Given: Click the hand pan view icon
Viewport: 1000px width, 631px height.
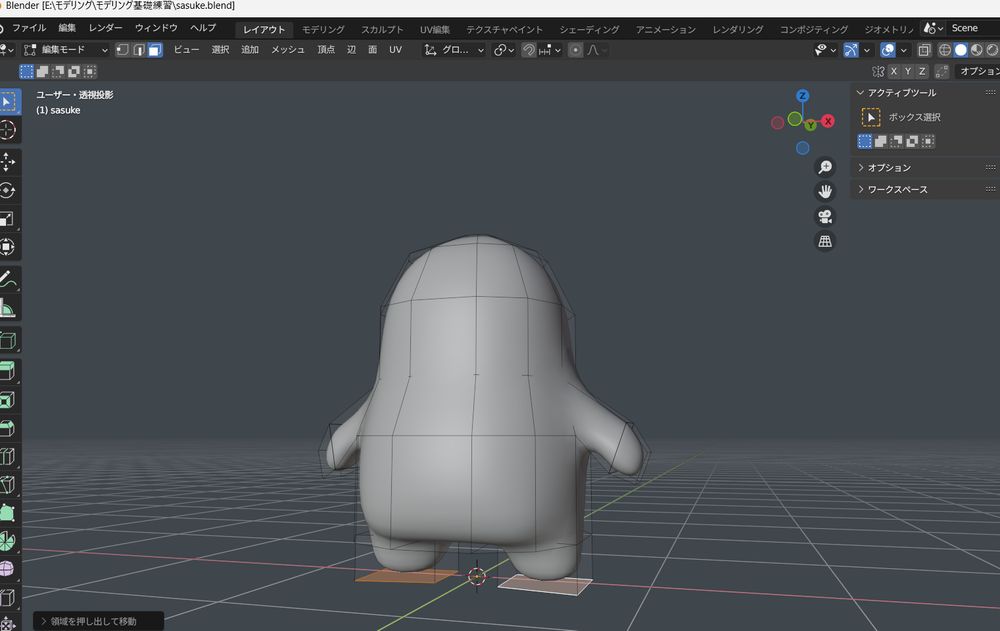Looking at the screenshot, I should [x=825, y=191].
